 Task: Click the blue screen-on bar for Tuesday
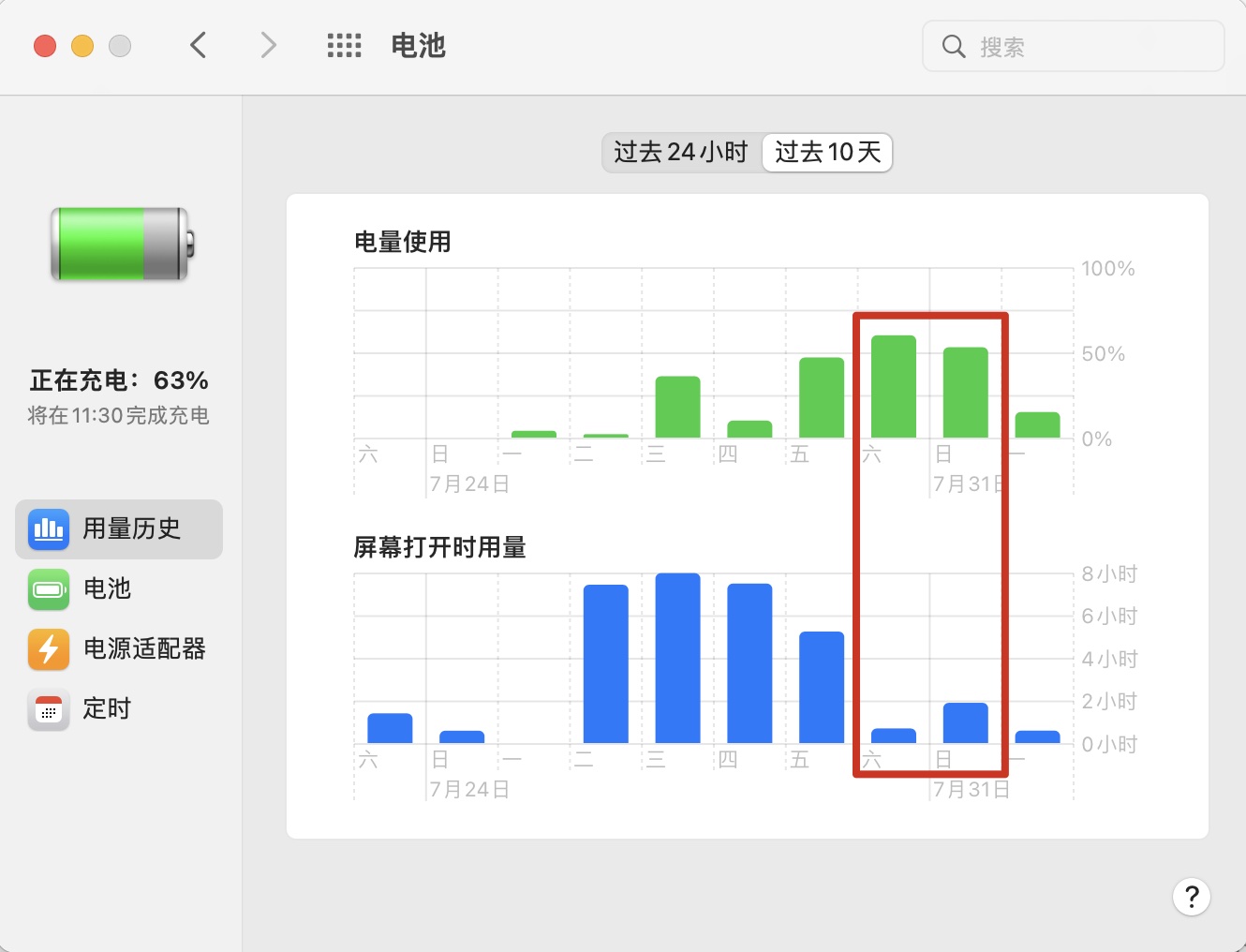click(x=605, y=663)
